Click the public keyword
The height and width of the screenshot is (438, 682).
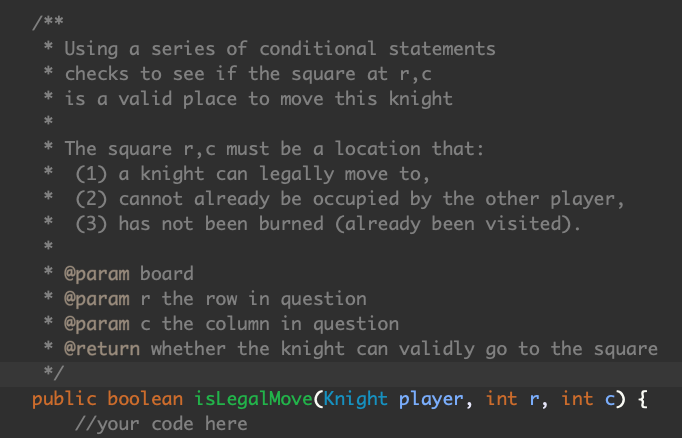tap(64, 399)
